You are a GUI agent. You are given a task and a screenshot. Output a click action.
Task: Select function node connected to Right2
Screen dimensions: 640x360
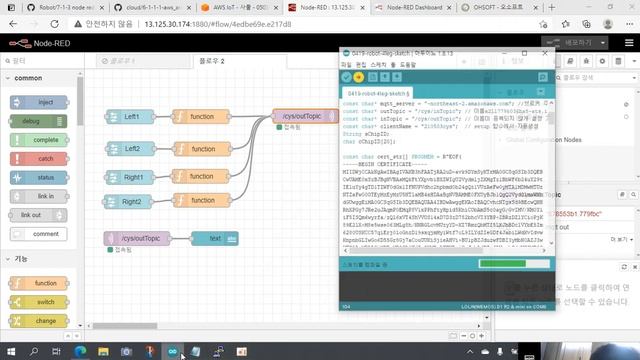tap(202, 200)
